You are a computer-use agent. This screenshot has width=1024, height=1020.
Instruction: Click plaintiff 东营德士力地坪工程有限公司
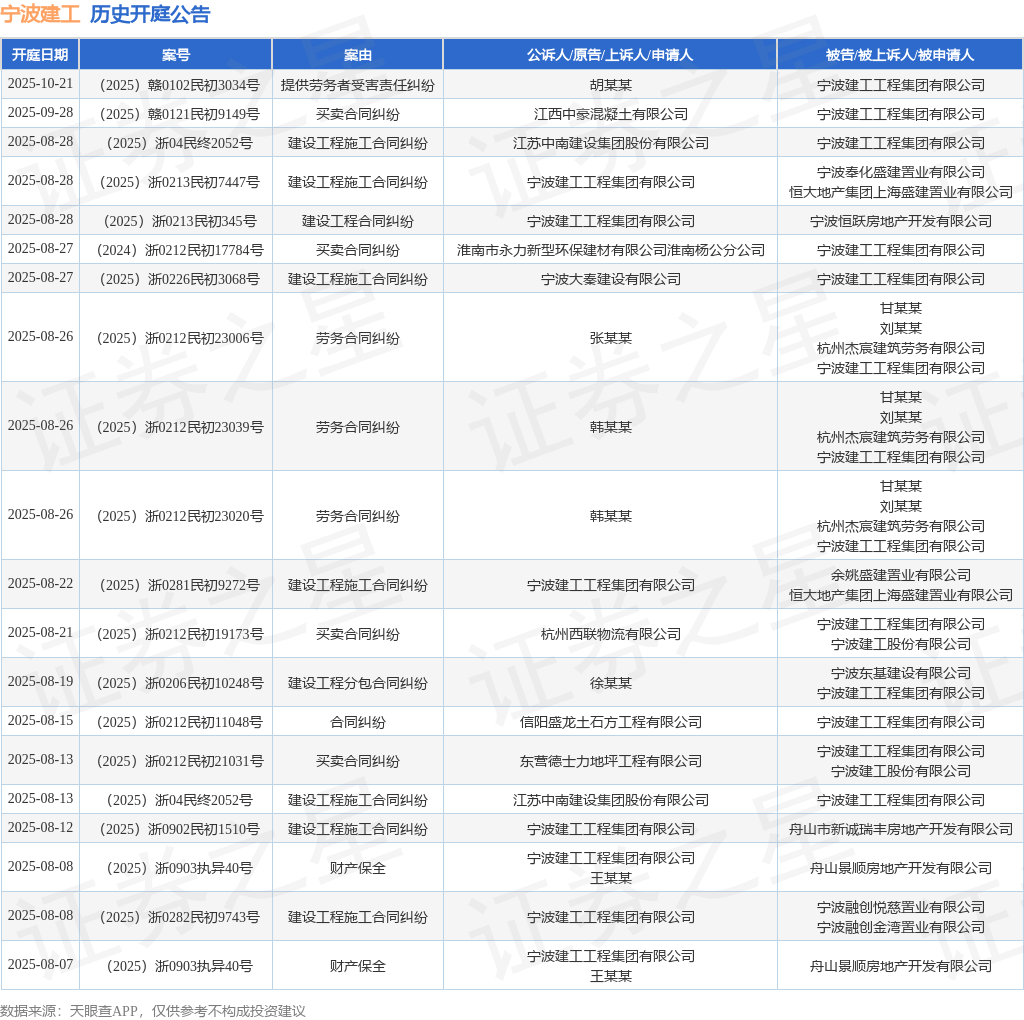pyautogui.click(x=611, y=761)
